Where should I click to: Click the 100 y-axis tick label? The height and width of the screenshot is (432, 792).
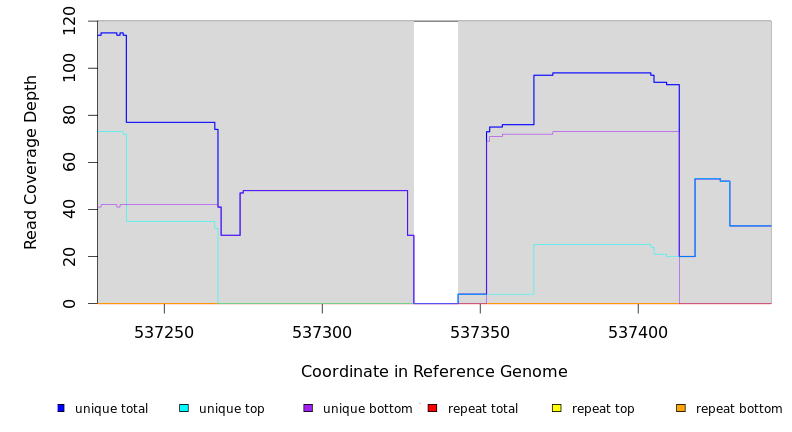click(x=69, y=68)
